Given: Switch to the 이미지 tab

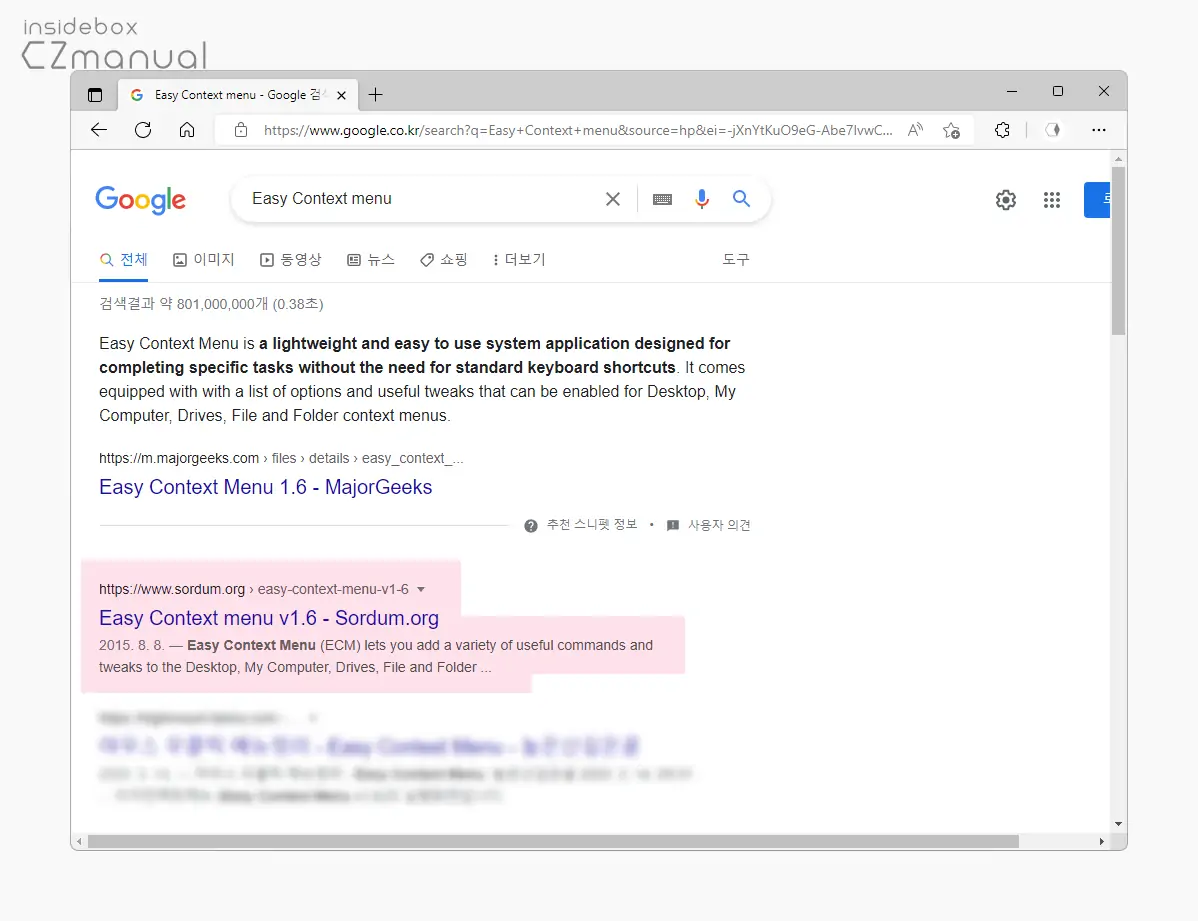Looking at the screenshot, I should [203, 260].
